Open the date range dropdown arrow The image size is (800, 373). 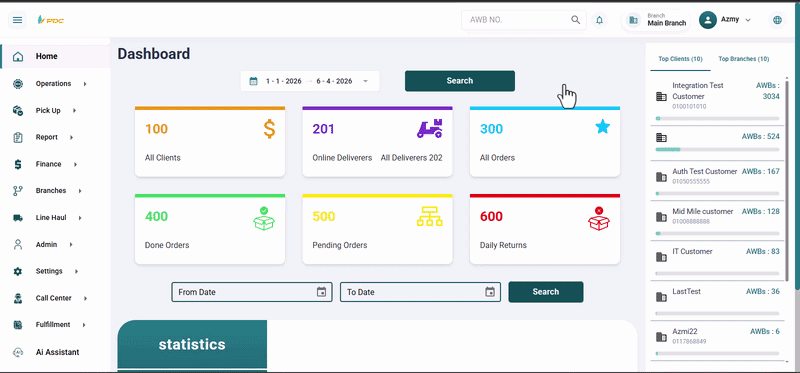365,81
